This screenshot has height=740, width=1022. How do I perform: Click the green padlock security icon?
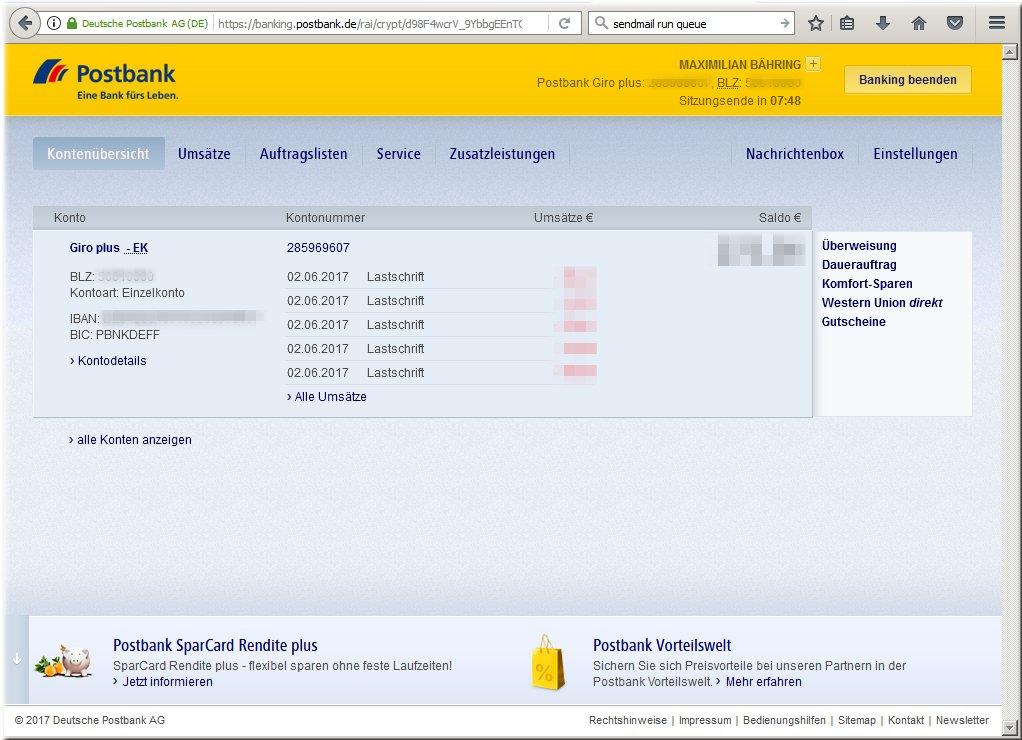[x=72, y=23]
